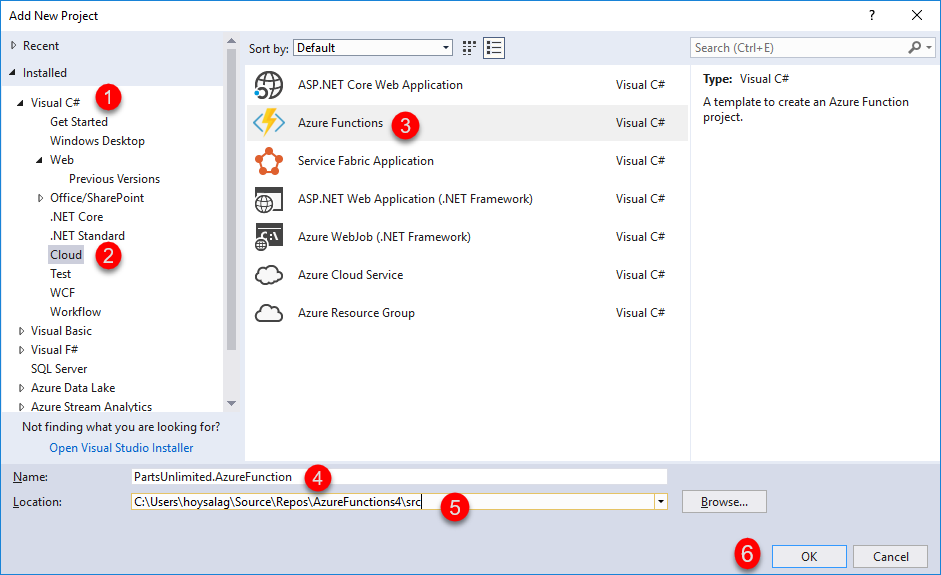Image resolution: width=941 pixels, height=575 pixels.
Task: Click the category tree scrollbar thumb
Action: point(232,199)
